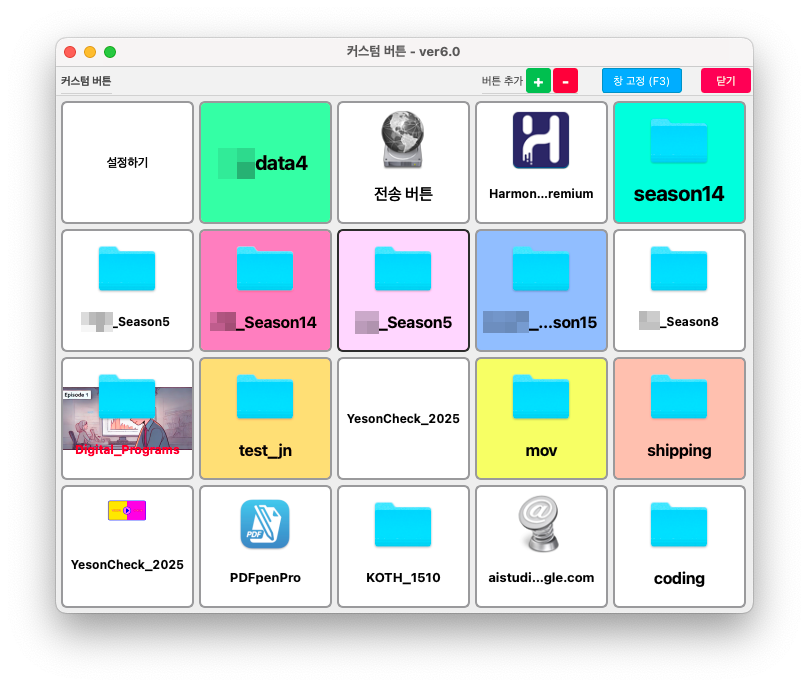Click the green plus add-button icon
The height and width of the screenshot is (687, 809).
pyautogui.click(x=538, y=81)
